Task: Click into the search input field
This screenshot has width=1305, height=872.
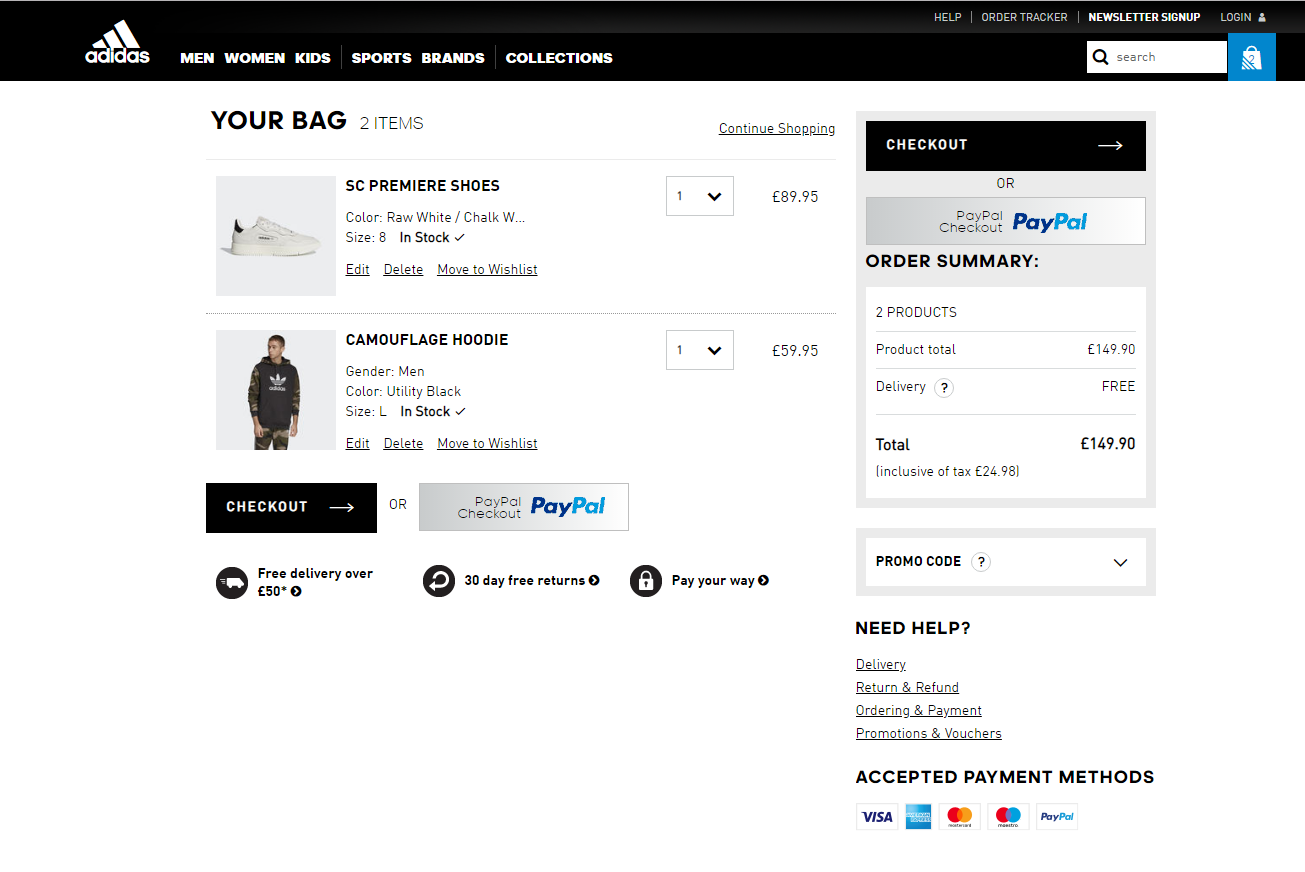Action: (x=1169, y=57)
